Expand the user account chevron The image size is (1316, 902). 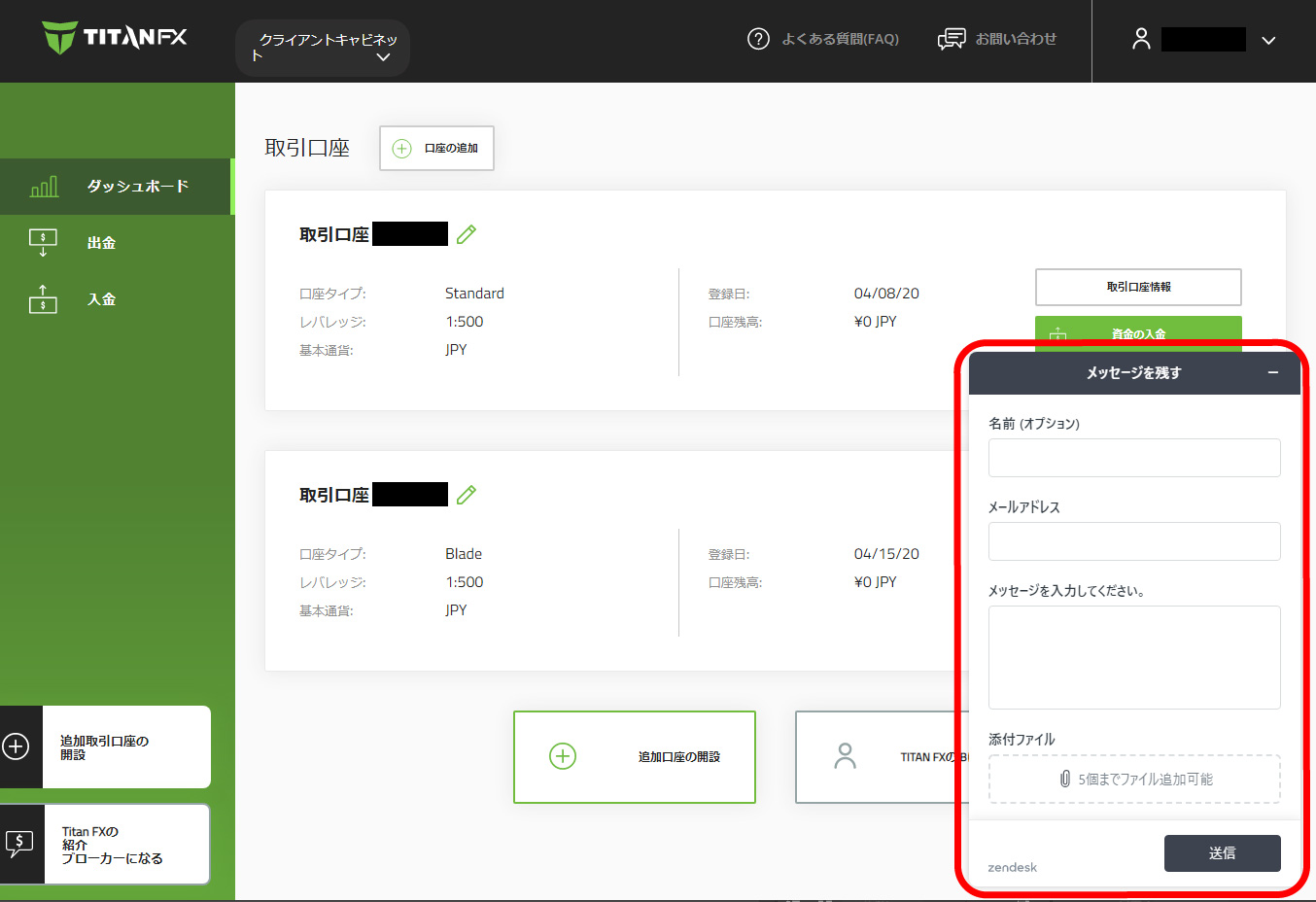pos(1268,41)
